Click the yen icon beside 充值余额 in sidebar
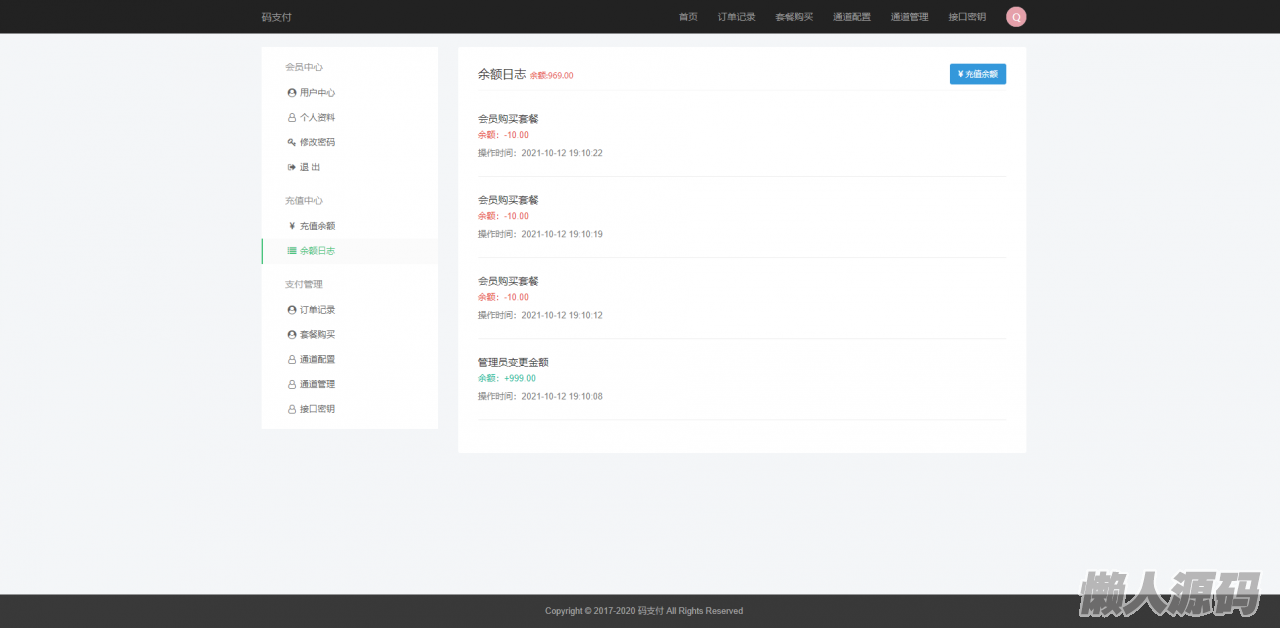The width and height of the screenshot is (1280, 628). [292, 226]
